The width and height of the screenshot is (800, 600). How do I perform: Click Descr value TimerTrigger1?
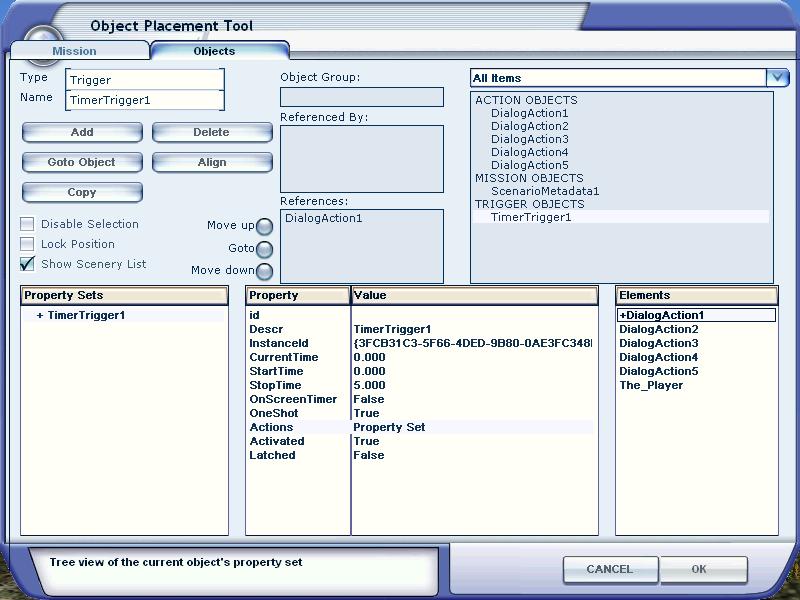tap(392, 330)
